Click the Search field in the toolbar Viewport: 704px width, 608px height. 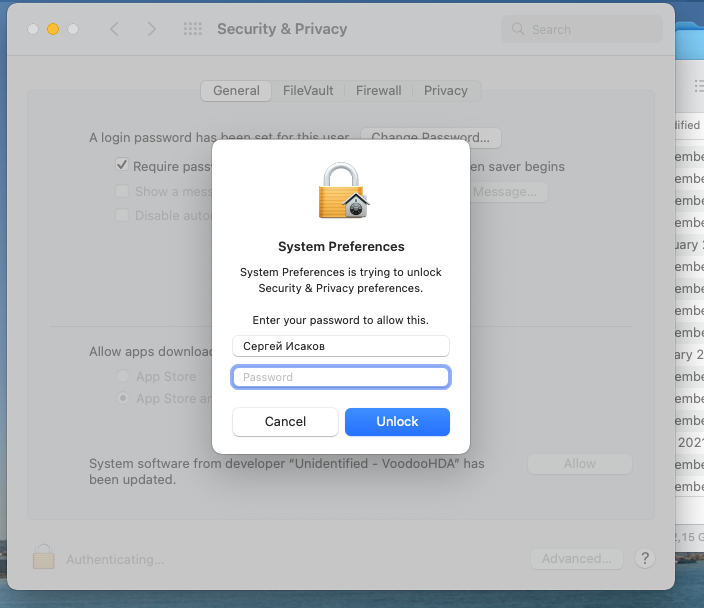tap(581, 29)
